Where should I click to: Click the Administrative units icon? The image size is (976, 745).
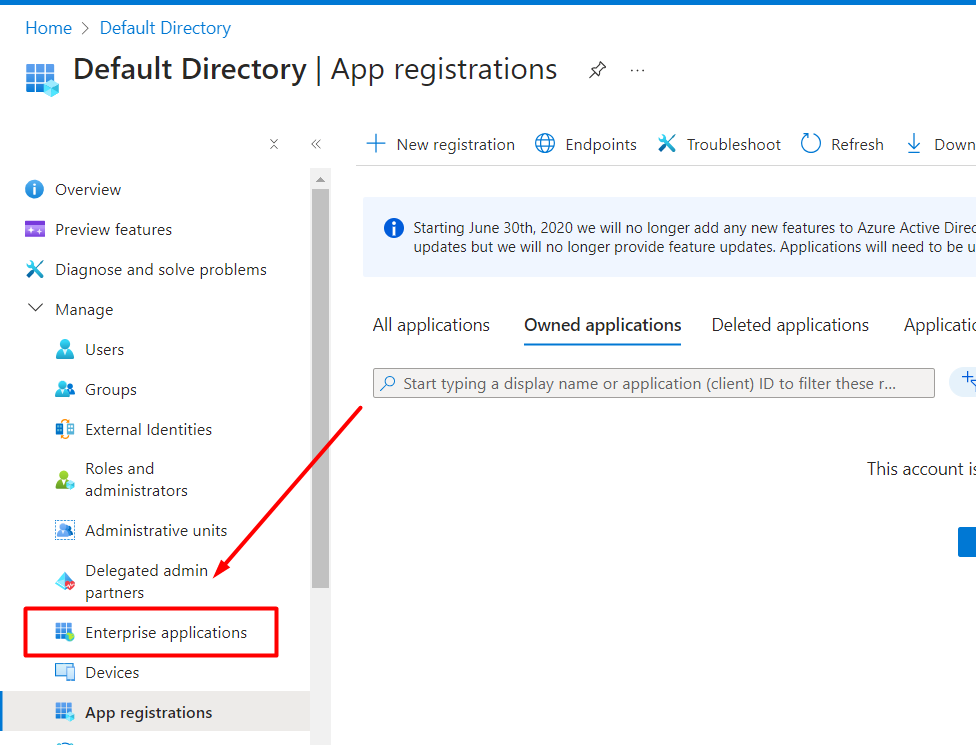pos(65,530)
